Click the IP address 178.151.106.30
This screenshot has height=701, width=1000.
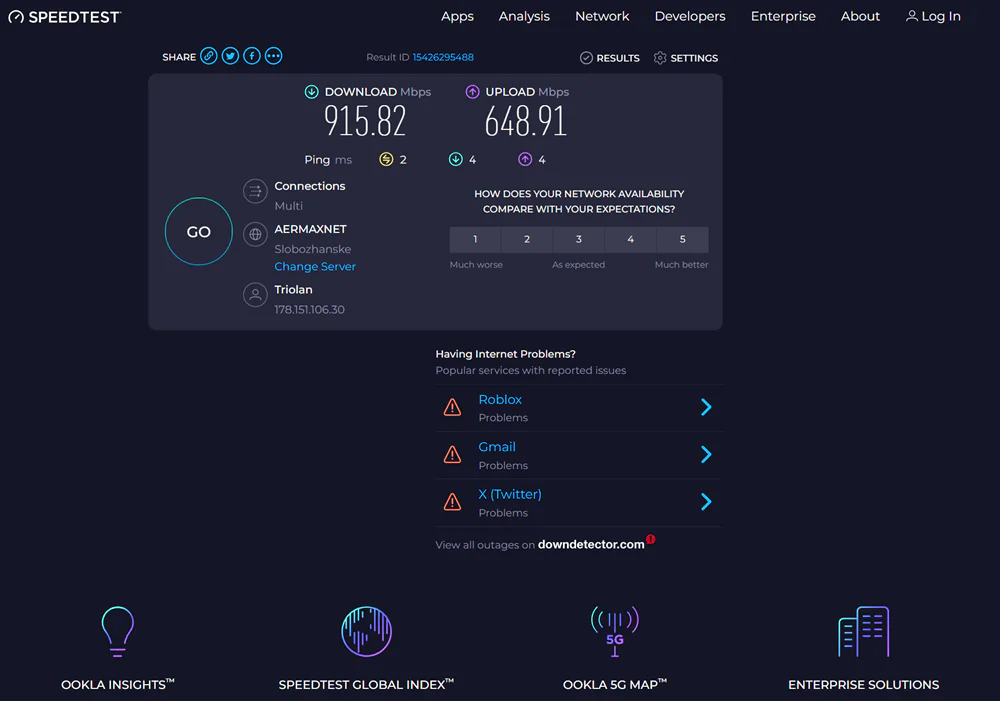(x=309, y=309)
